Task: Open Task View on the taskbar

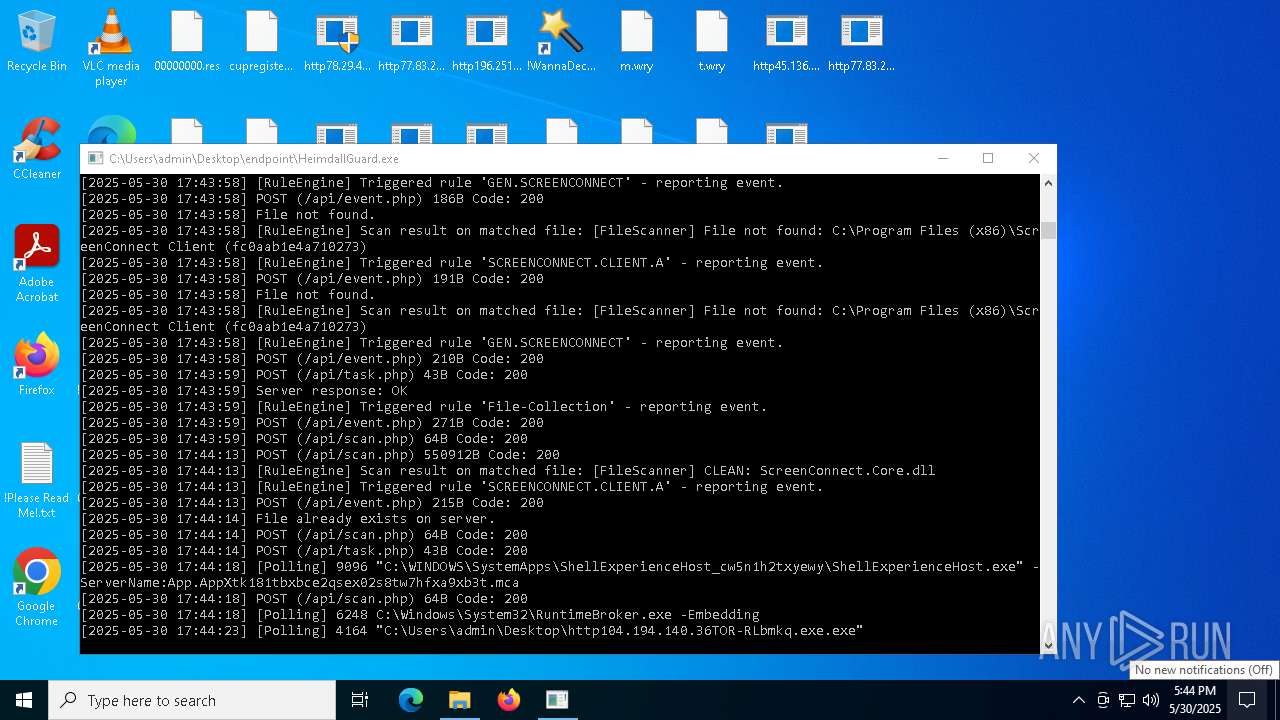Action: tap(360, 700)
